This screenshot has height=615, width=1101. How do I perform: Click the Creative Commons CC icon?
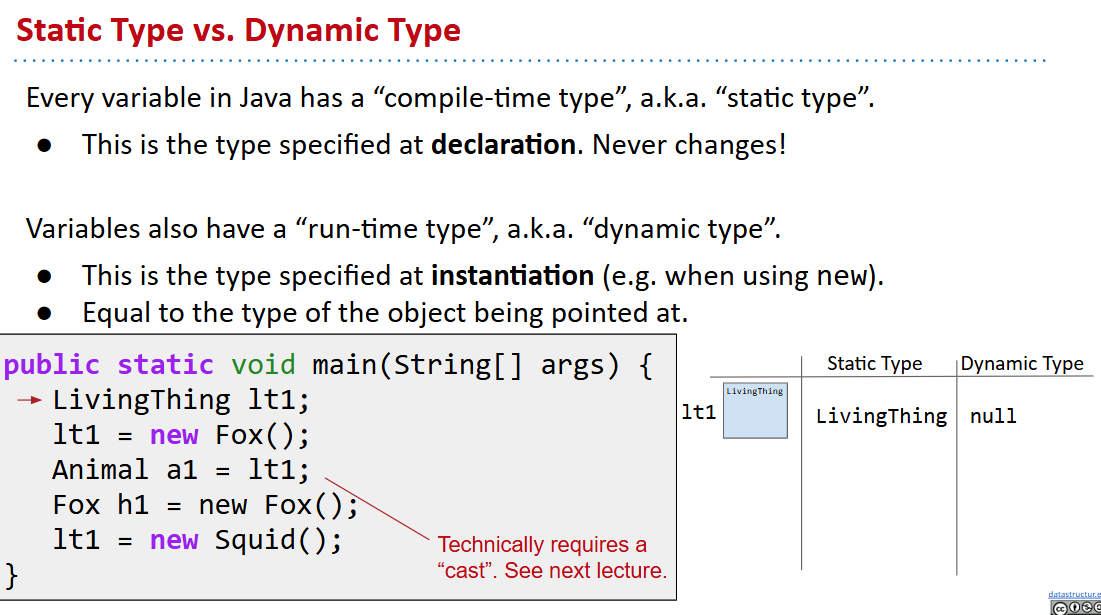point(1059,607)
